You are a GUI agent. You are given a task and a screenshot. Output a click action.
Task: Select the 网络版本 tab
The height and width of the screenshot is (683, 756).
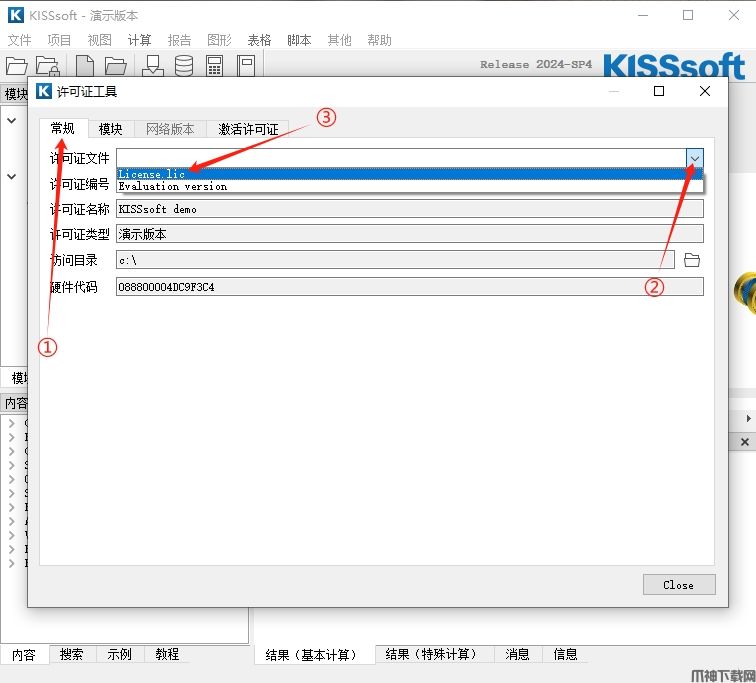pos(170,129)
